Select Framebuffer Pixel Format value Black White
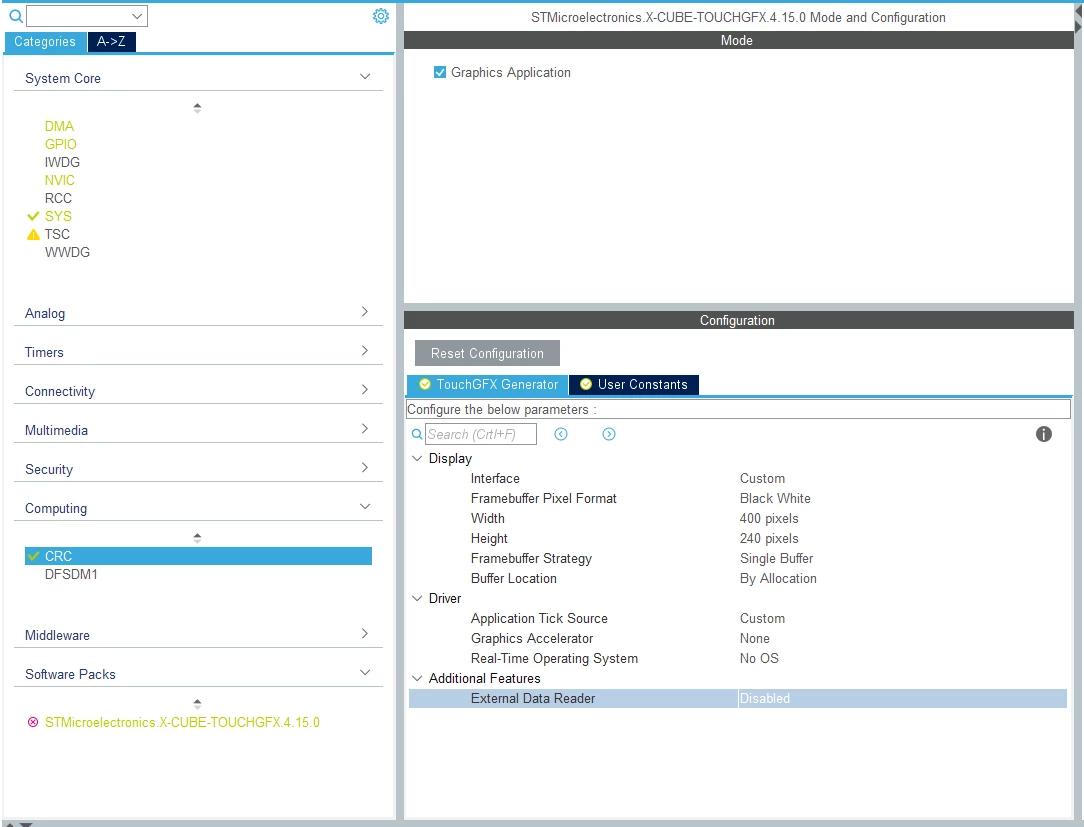 (x=775, y=499)
